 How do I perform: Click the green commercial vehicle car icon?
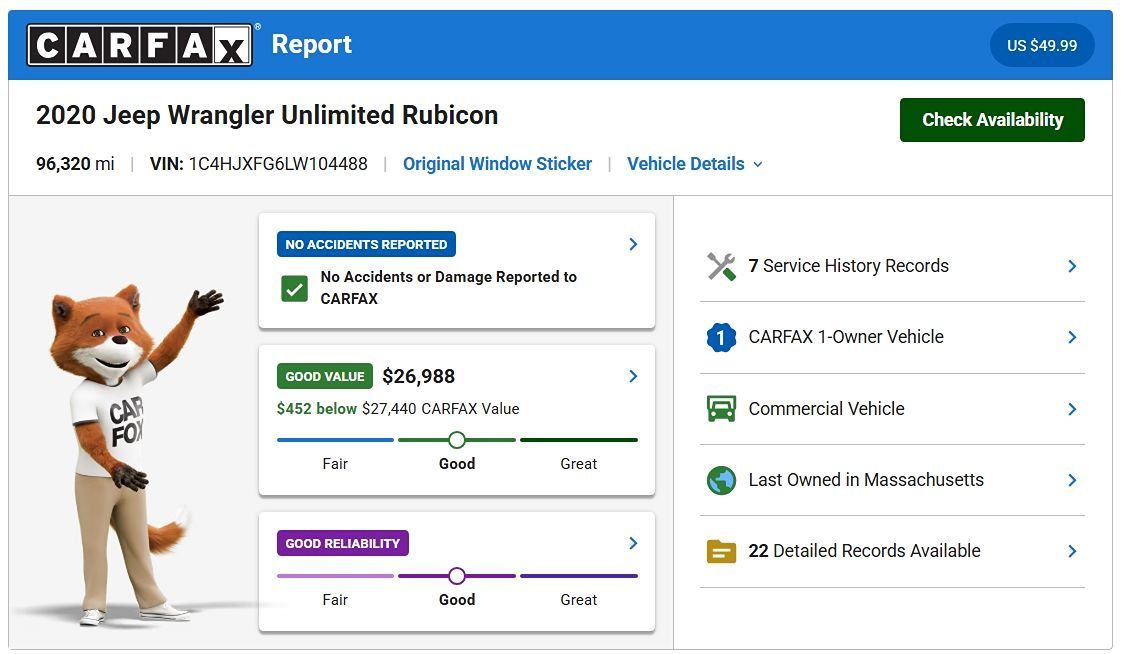721,409
